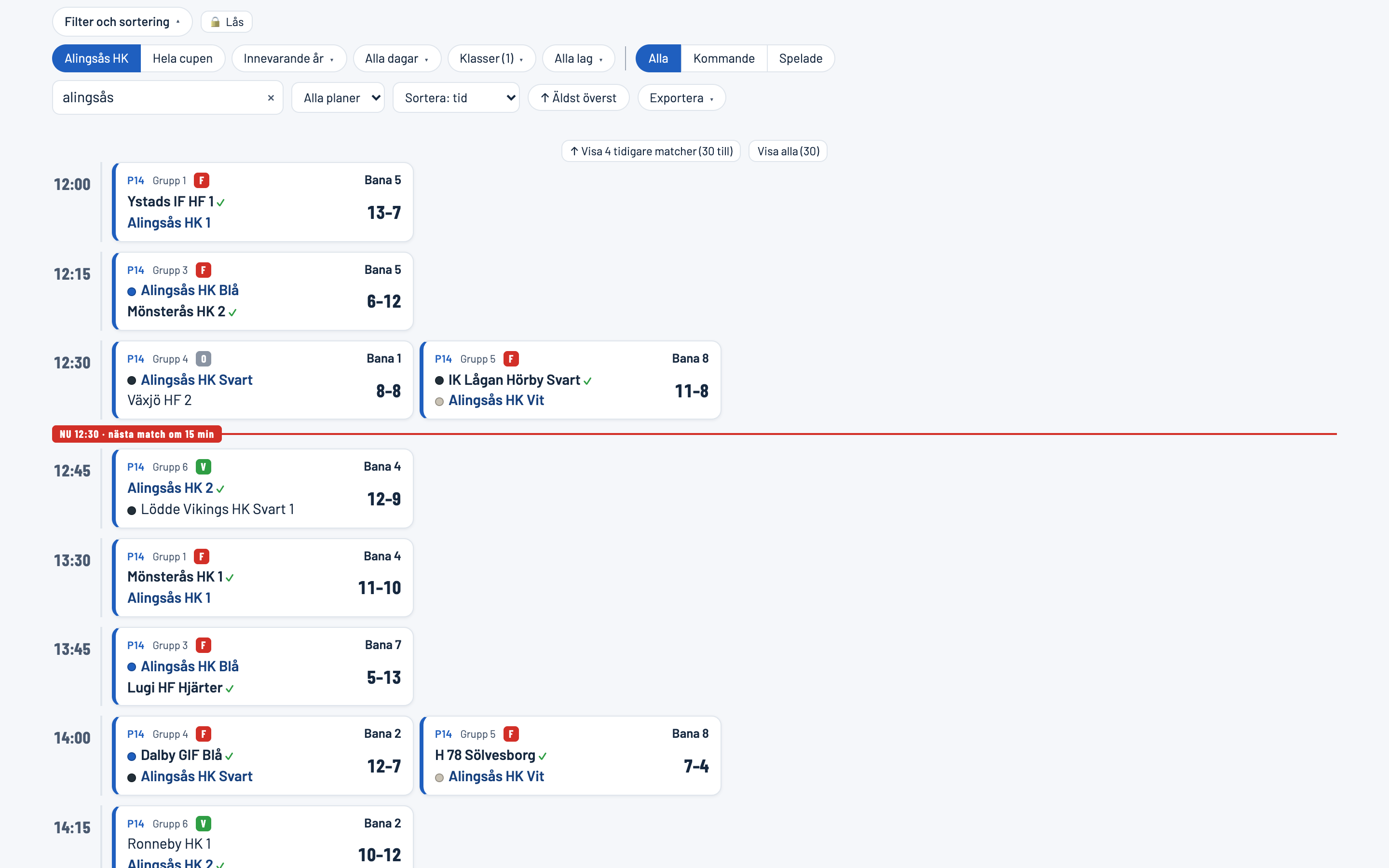Toggle the Lås lock button
The width and height of the screenshot is (1389, 868).
pyautogui.click(x=227, y=22)
